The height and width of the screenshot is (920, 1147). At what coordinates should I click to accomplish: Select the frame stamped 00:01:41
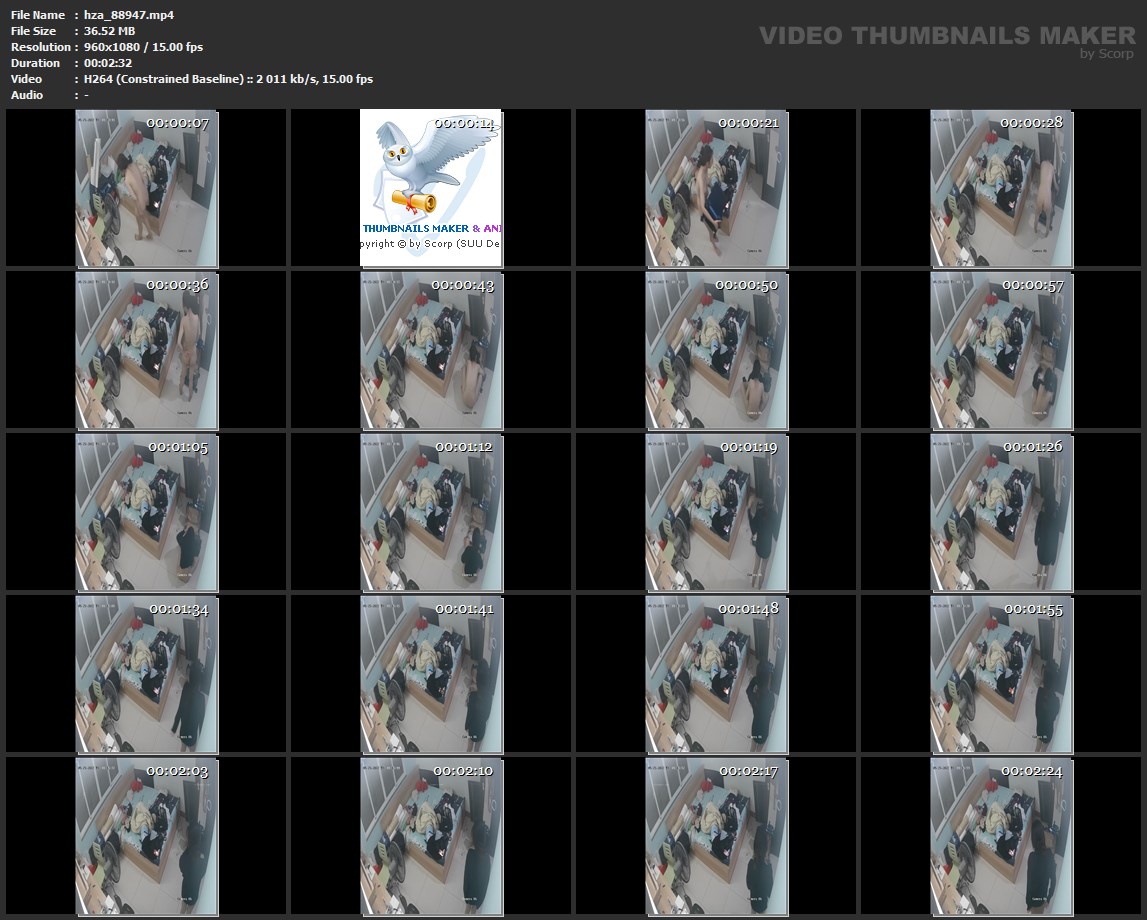tap(431, 674)
